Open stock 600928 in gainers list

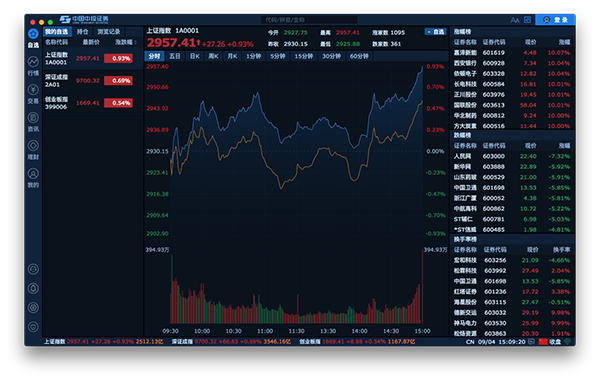coord(512,63)
